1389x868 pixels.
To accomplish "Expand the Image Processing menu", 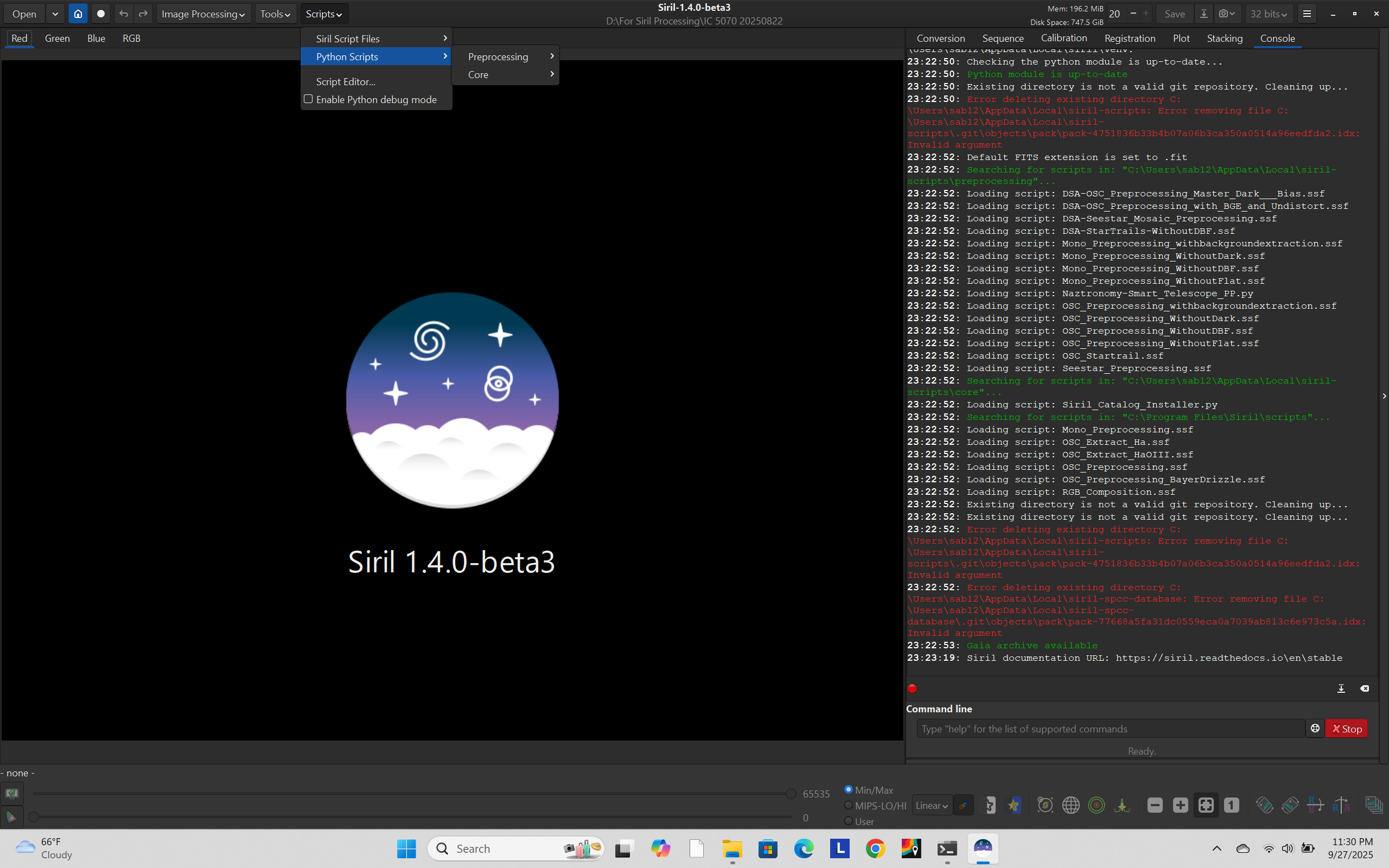I will (x=202, y=14).
